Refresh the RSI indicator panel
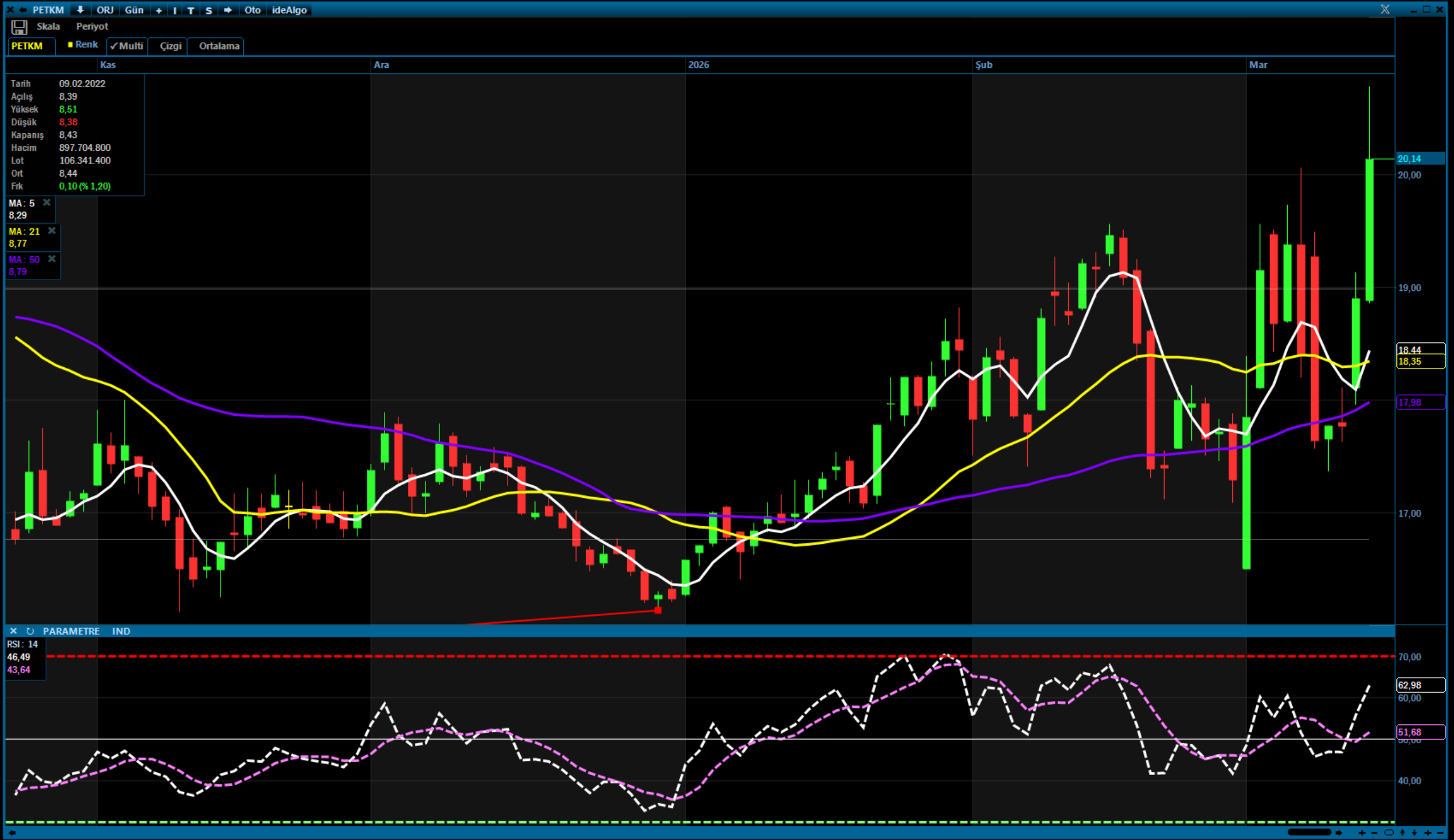This screenshot has width=1454, height=840. [x=30, y=632]
